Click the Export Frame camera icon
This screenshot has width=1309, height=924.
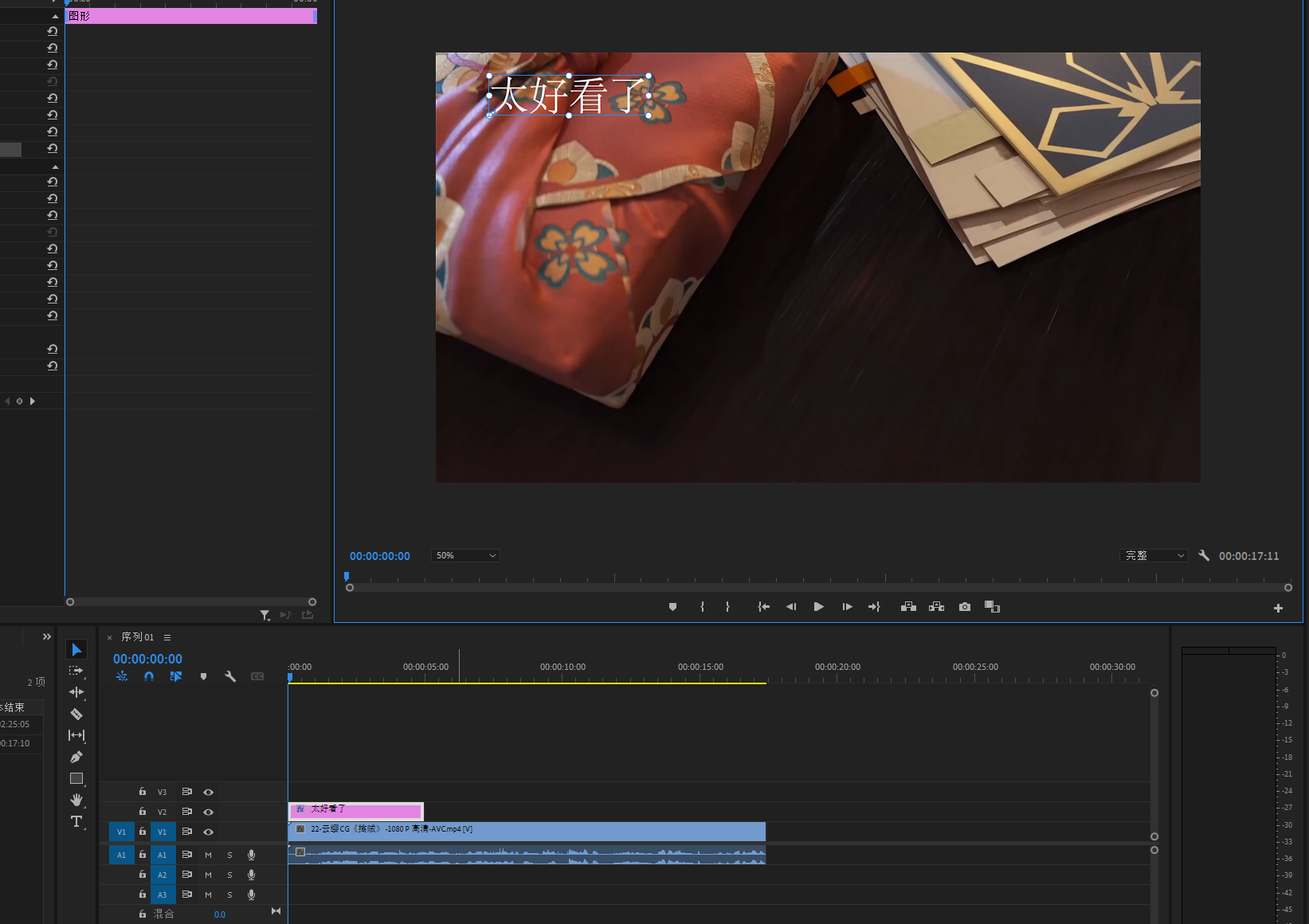(x=965, y=607)
